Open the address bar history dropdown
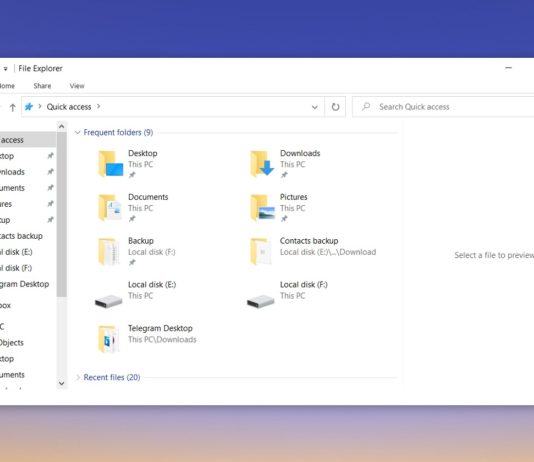Screen dimensions: 534x462 coord(315,107)
